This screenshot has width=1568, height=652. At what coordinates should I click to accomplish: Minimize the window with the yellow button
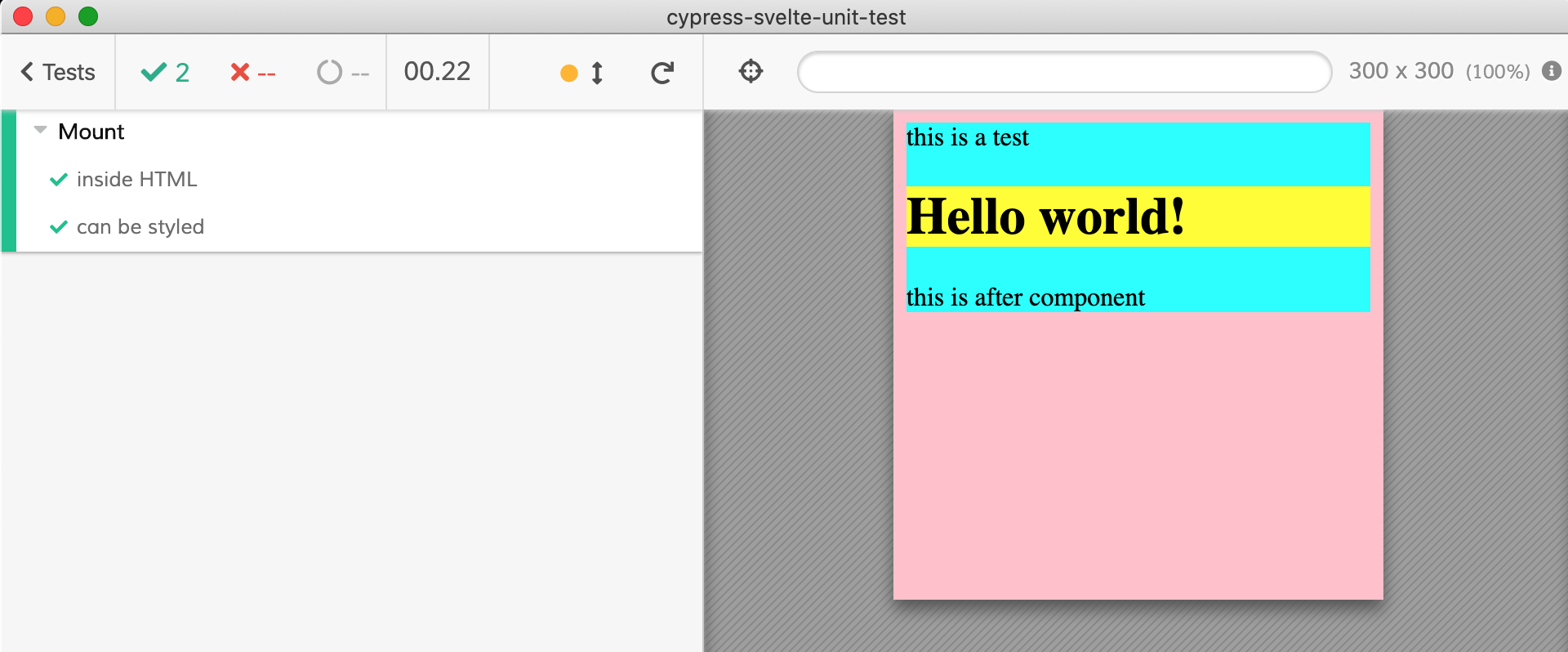click(56, 16)
